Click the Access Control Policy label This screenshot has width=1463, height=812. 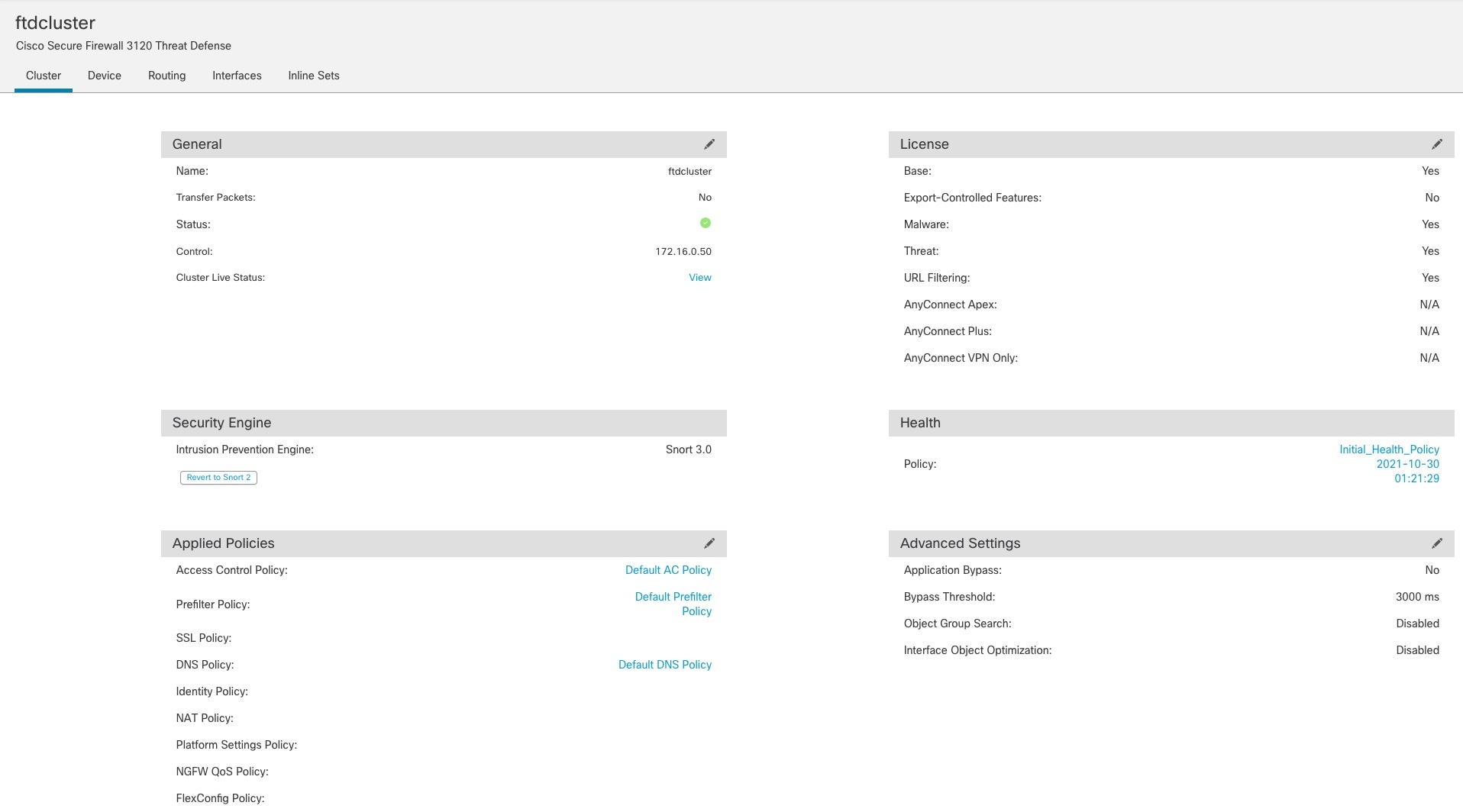tap(231, 570)
